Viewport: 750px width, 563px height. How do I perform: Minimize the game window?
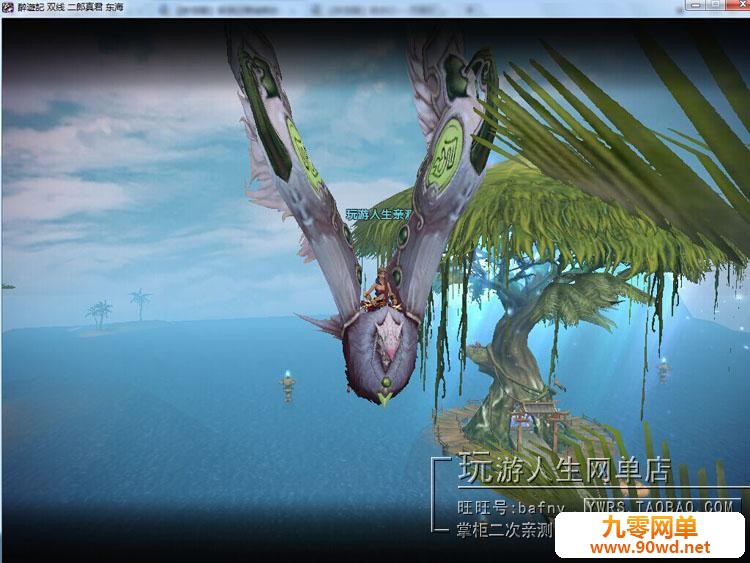[x=695, y=4]
